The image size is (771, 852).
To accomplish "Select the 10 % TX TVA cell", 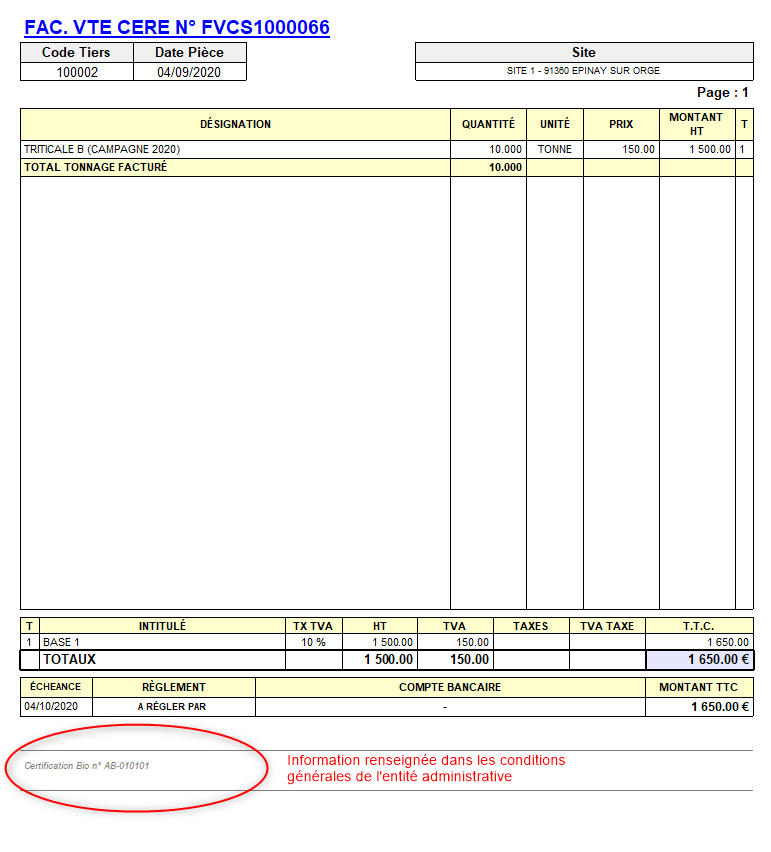I will point(313,642).
